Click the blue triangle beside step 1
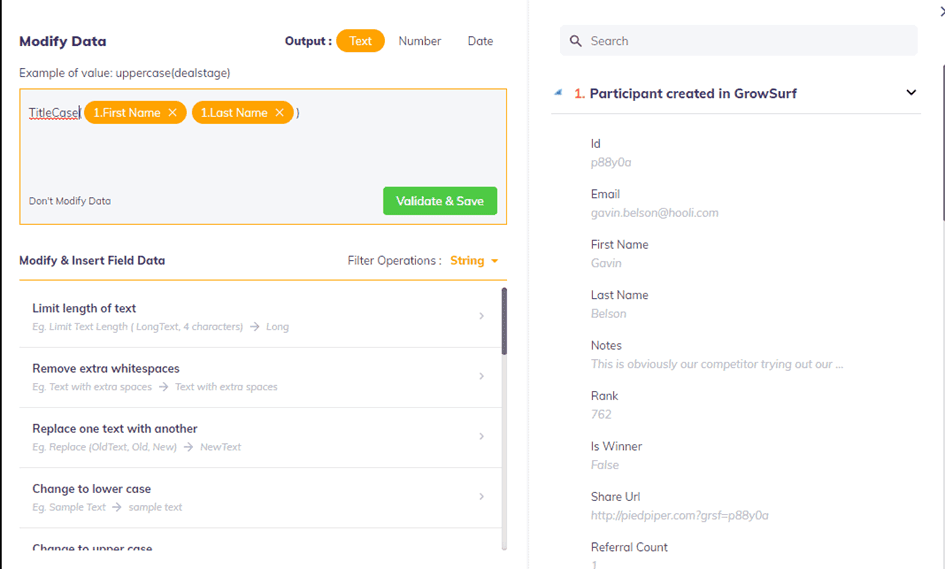 [x=558, y=93]
